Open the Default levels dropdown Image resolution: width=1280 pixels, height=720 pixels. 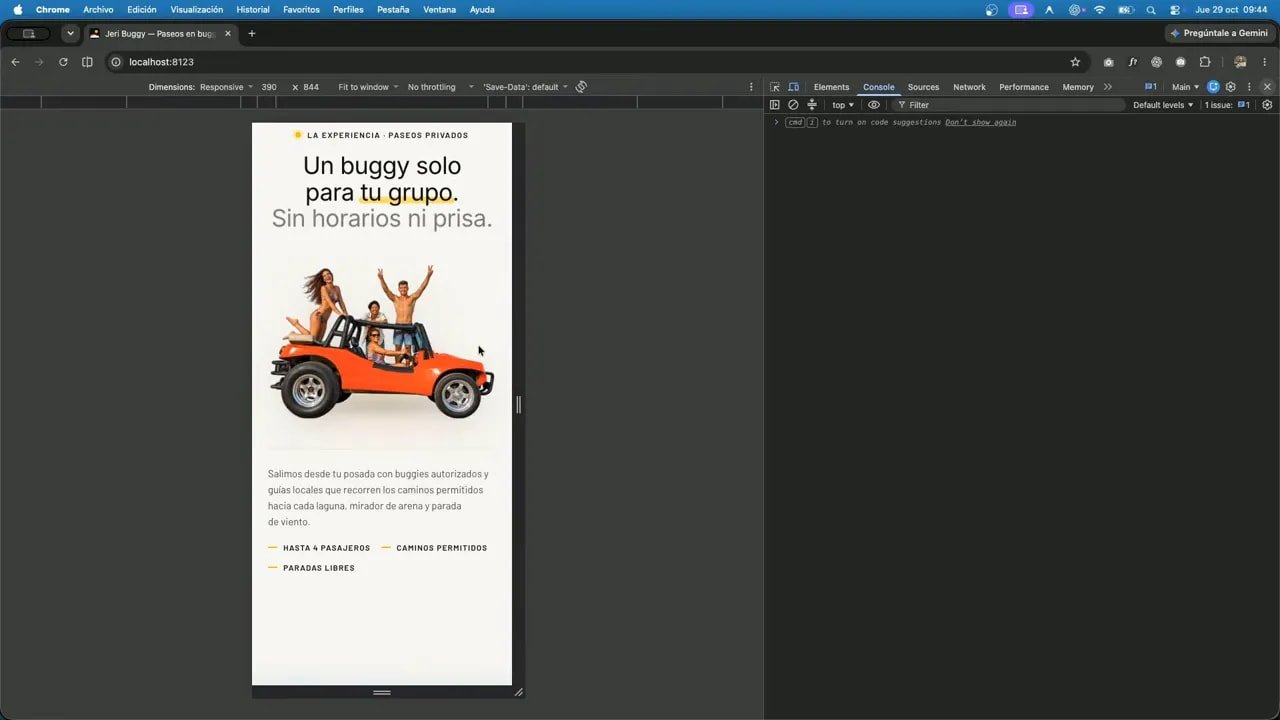(x=1163, y=105)
